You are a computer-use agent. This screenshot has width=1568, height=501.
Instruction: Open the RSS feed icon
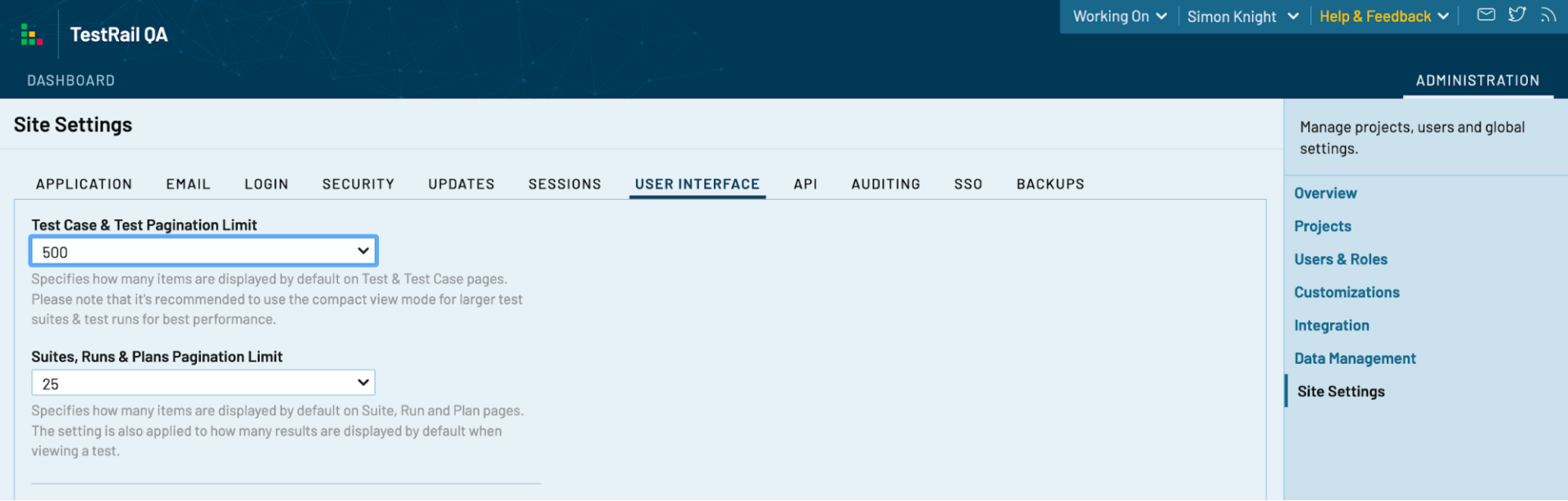point(1548,15)
